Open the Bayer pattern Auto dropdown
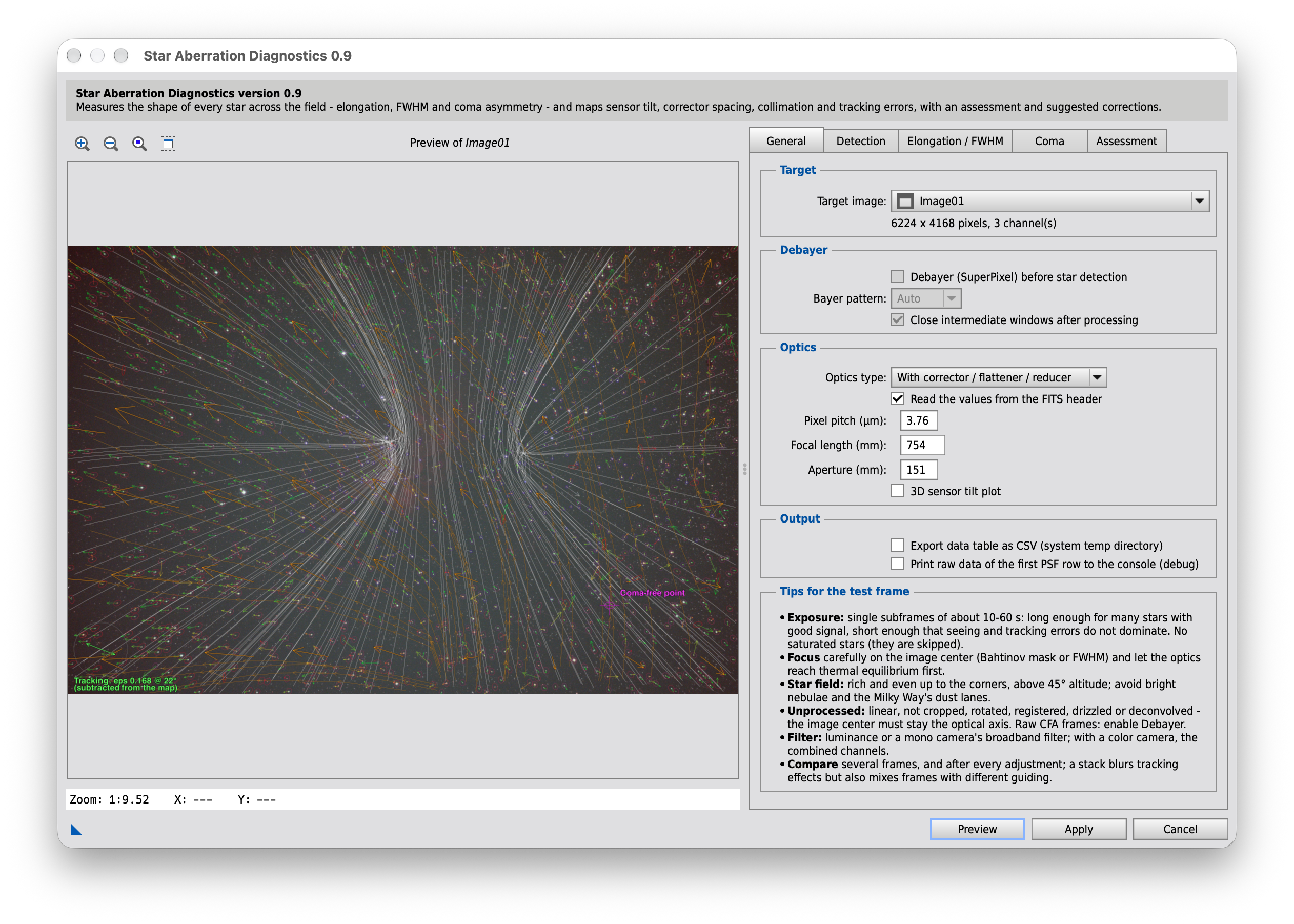 point(926,299)
